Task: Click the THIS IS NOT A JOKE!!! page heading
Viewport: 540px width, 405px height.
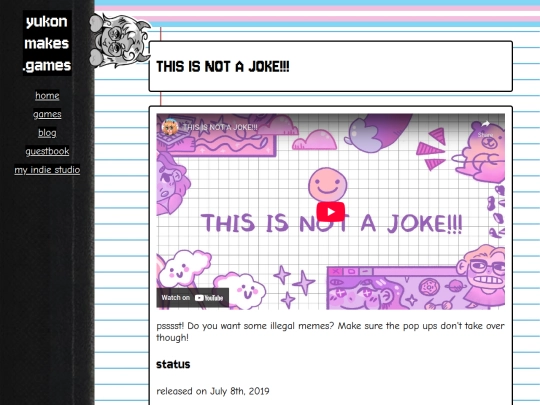Action: 222,66
